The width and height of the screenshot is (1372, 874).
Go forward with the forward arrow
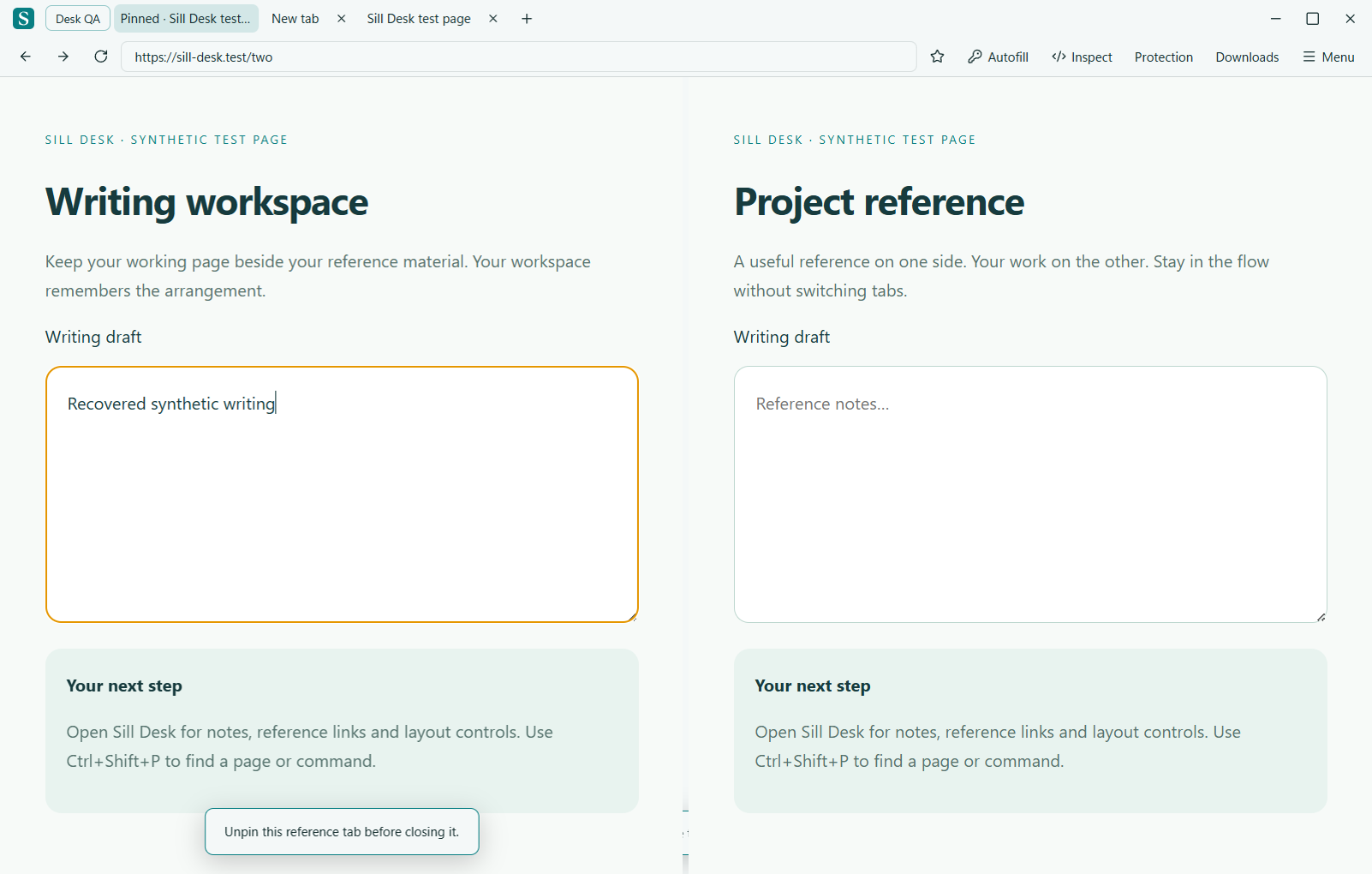(x=63, y=57)
